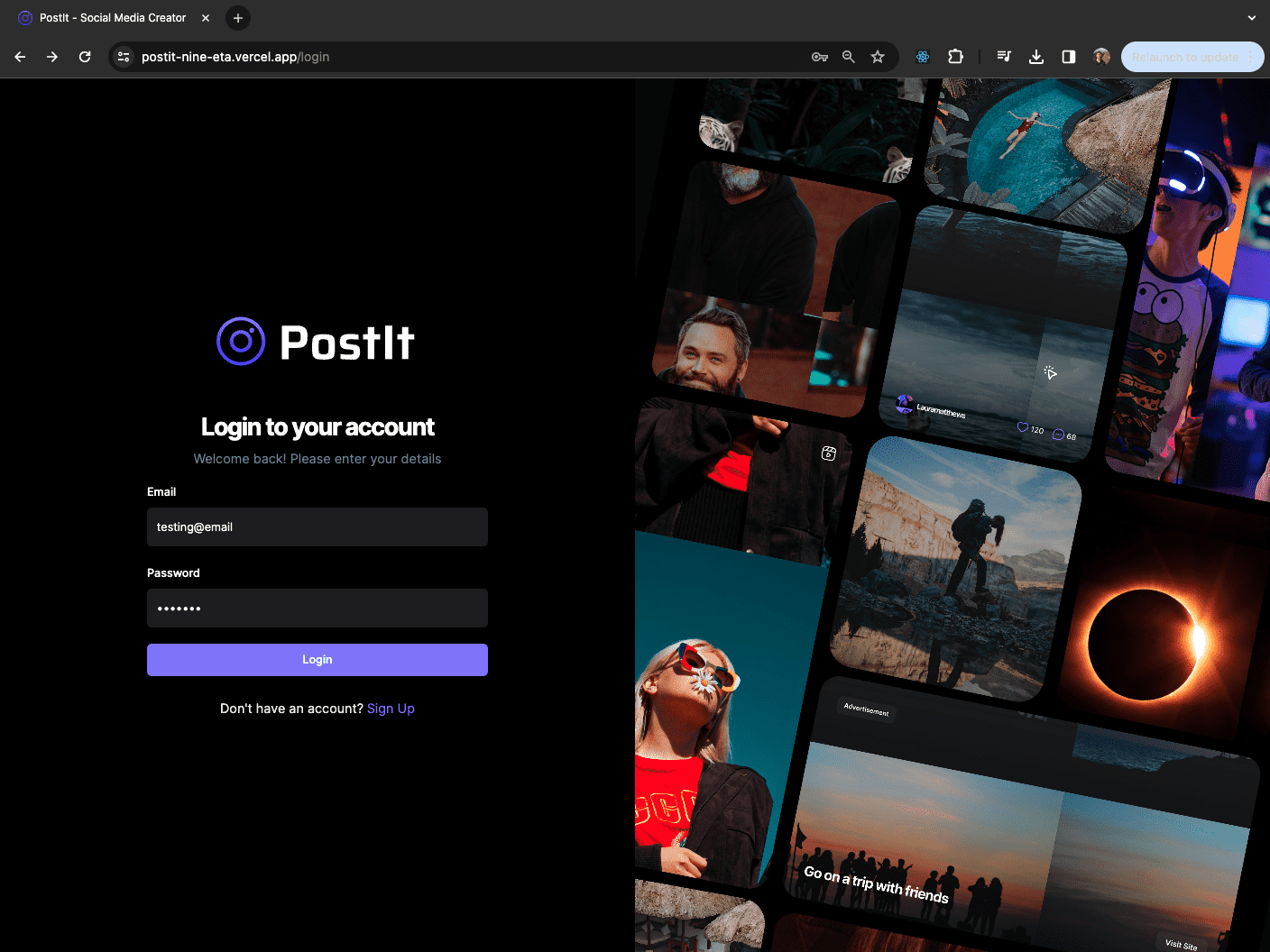
Task: Open a new browser tab
Action: click(238, 18)
